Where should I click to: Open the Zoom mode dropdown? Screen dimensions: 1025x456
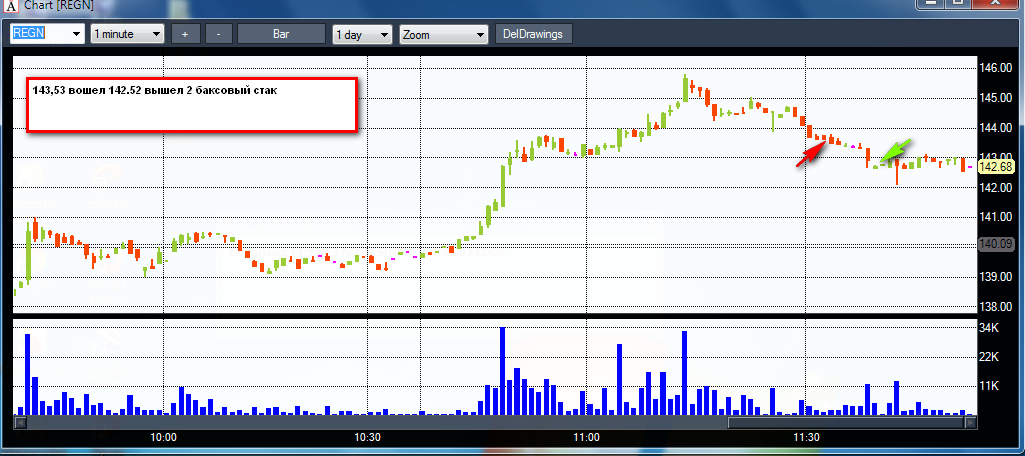[444, 34]
